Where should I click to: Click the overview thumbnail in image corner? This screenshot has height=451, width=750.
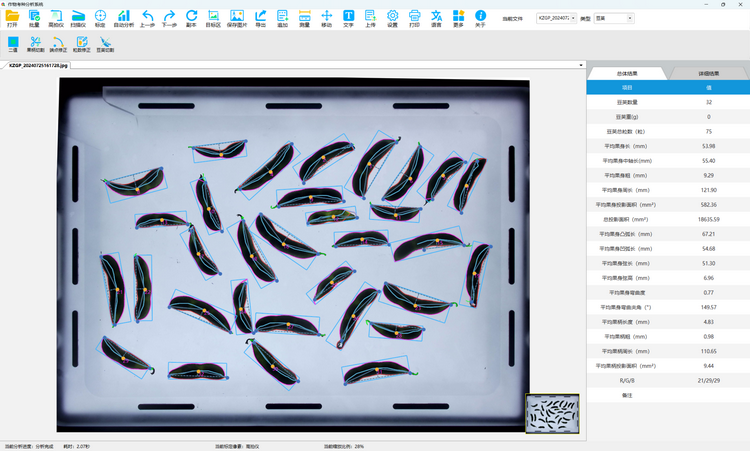click(552, 411)
